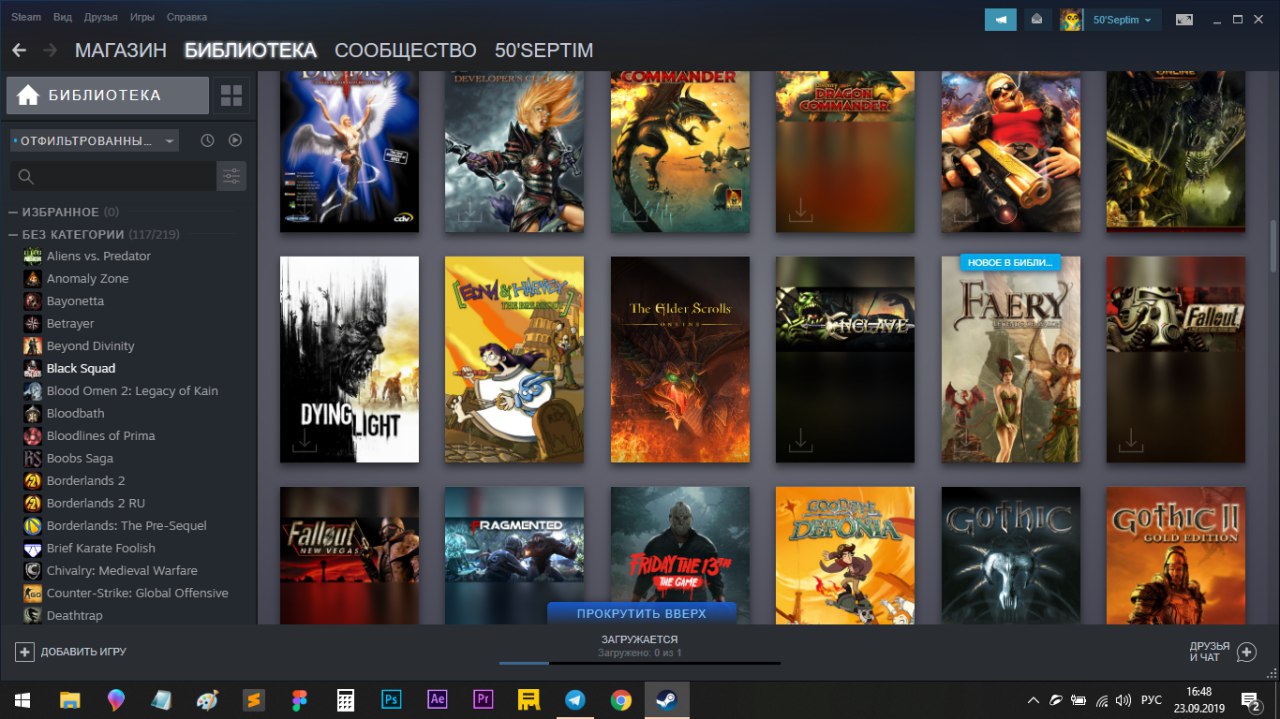Viewport: 1280px width, 719px height.
Task: Open Google Chrome from the taskbar
Action: 621,700
